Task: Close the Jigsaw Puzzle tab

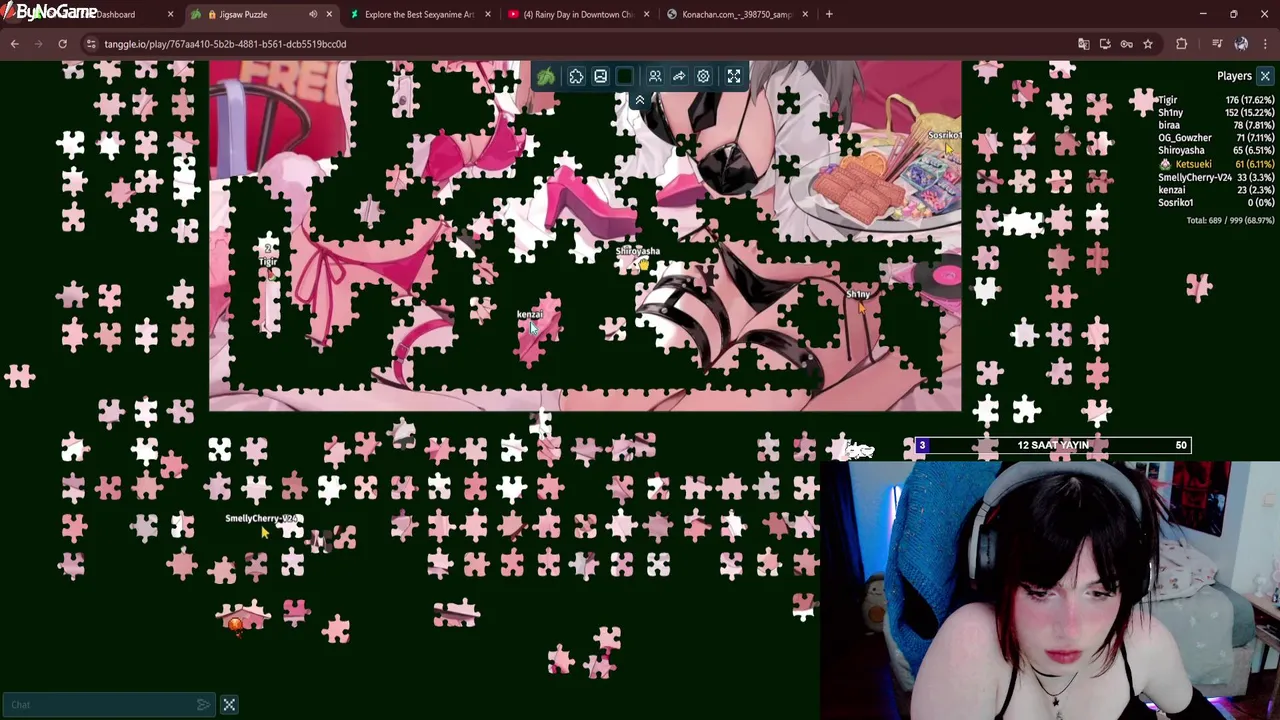Action: [x=329, y=14]
